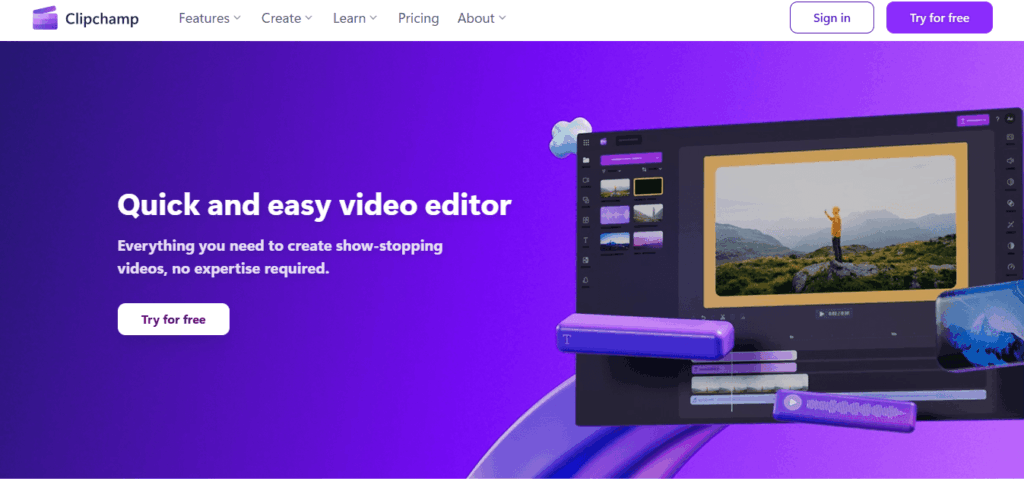Click the Sign in button
The width and height of the screenshot is (1024, 497).
(x=831, y=18)
